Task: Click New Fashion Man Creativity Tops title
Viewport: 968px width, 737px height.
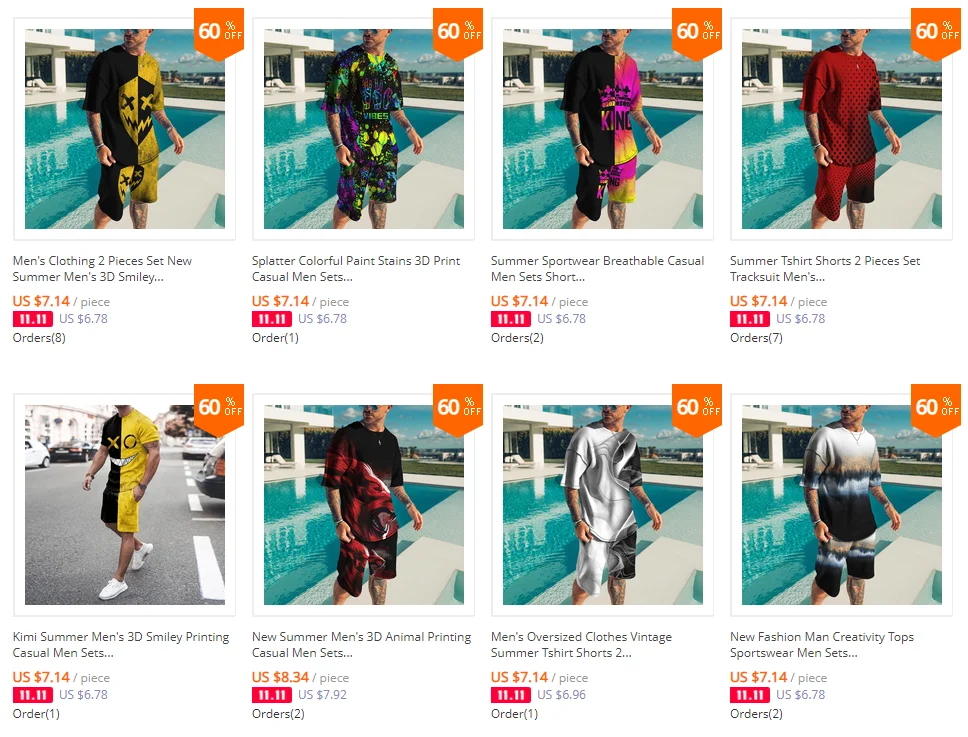Action: pyautogui.click(x=822, y=644)
